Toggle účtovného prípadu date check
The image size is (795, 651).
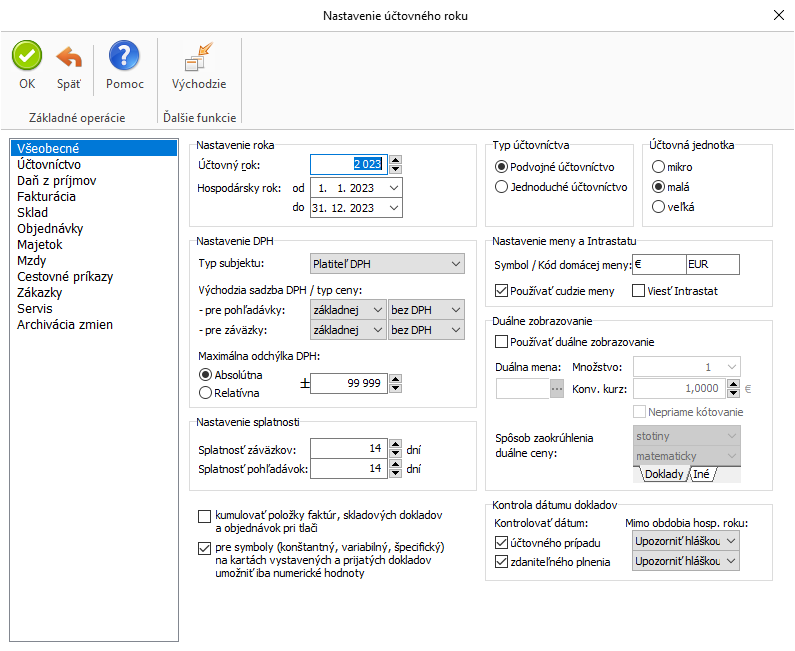coord(501,542)
